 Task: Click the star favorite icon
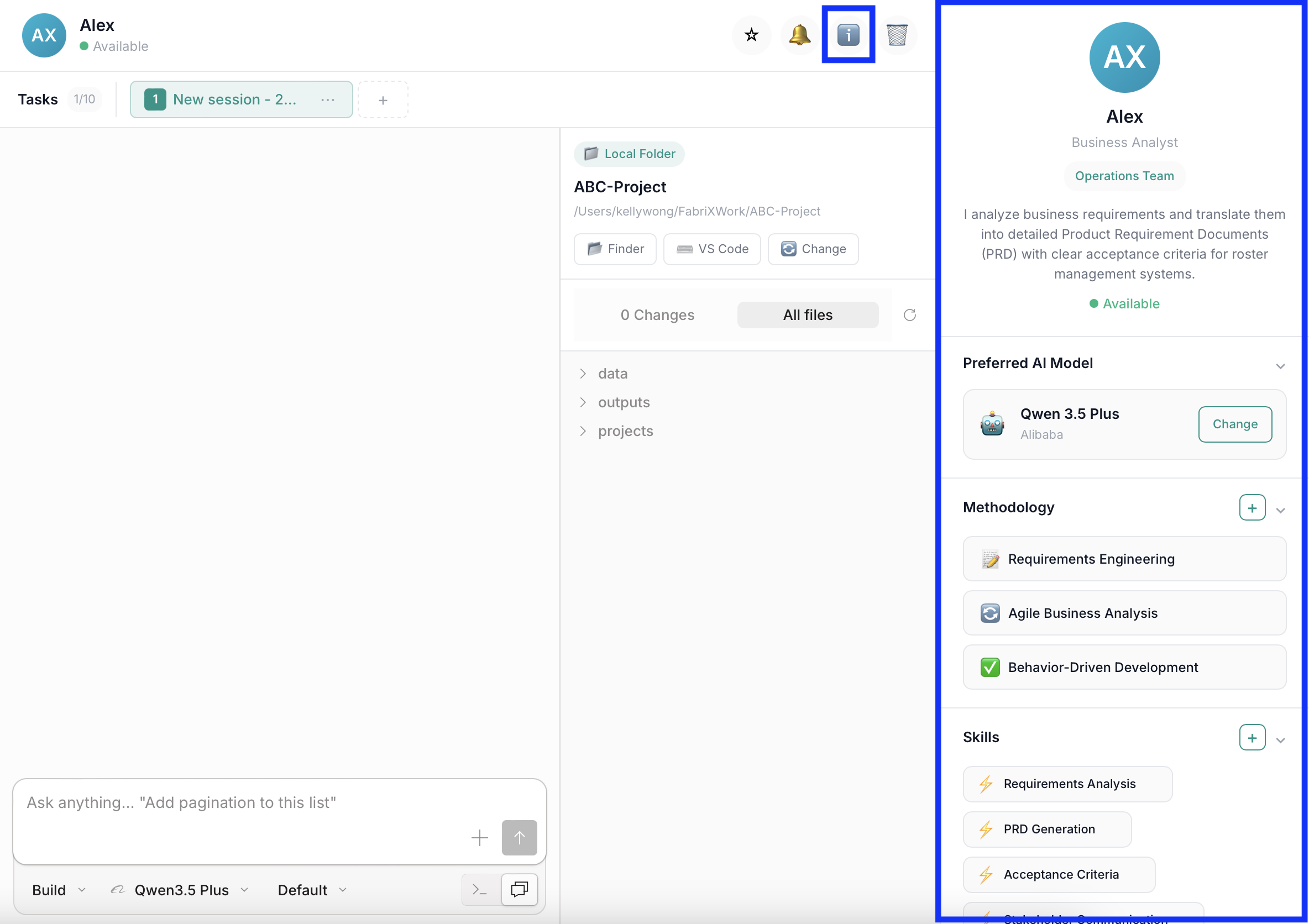point(751,35)
